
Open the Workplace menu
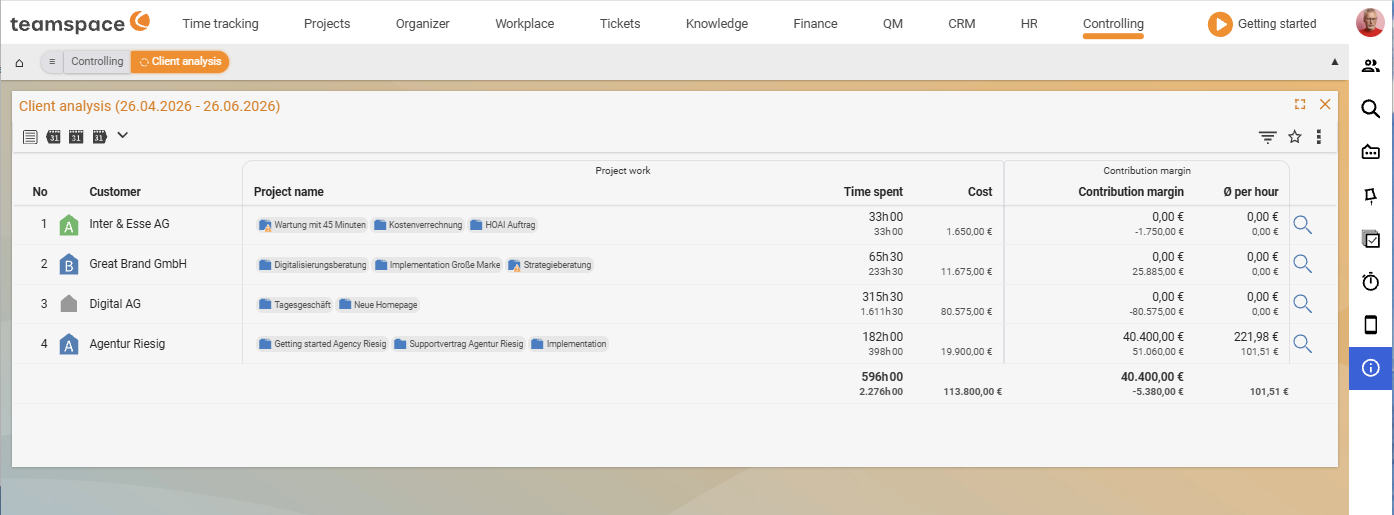[525, 23]
